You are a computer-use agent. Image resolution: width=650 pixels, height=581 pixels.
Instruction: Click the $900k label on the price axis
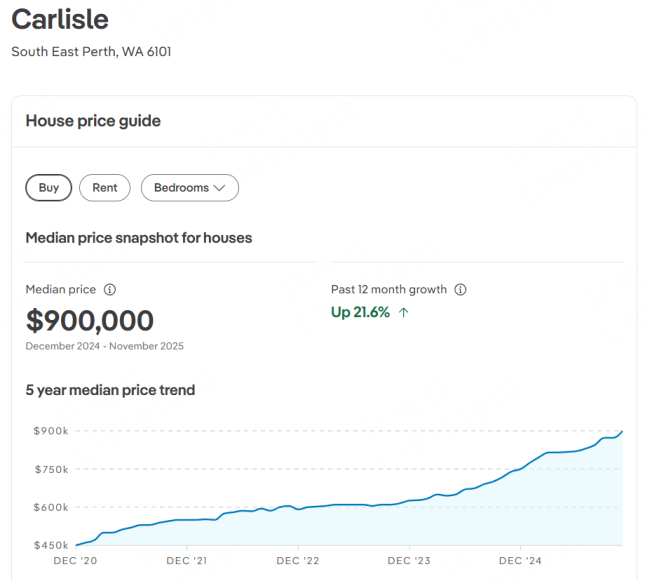pos(50,431)
